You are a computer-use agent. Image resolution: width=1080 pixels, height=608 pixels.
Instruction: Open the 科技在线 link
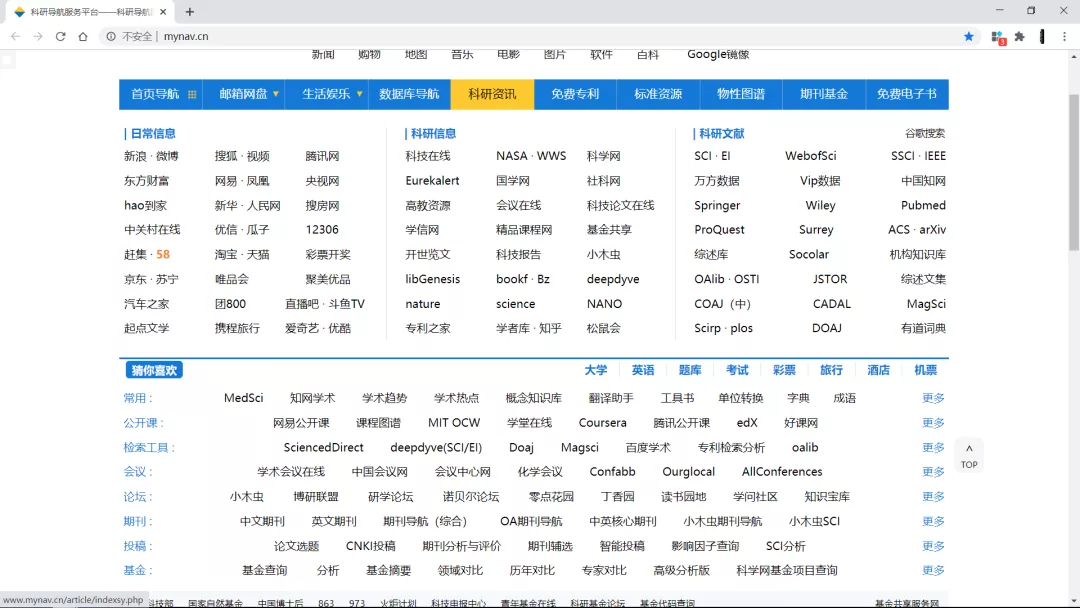click(x=428, y=156)
